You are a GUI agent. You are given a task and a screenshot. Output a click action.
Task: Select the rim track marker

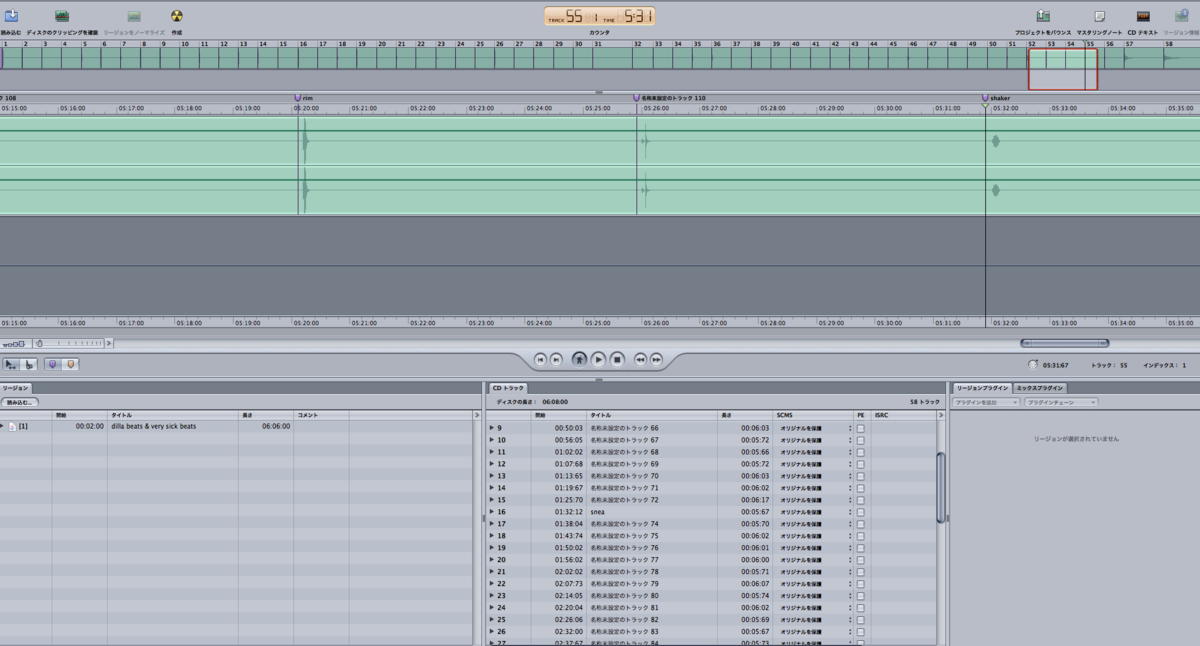coord(298,98)
